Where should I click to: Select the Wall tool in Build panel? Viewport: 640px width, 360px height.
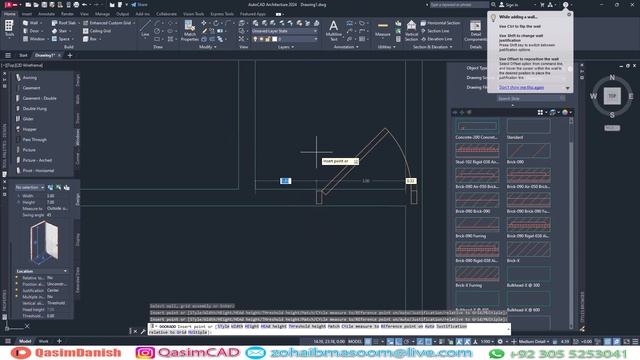(31, 23)
